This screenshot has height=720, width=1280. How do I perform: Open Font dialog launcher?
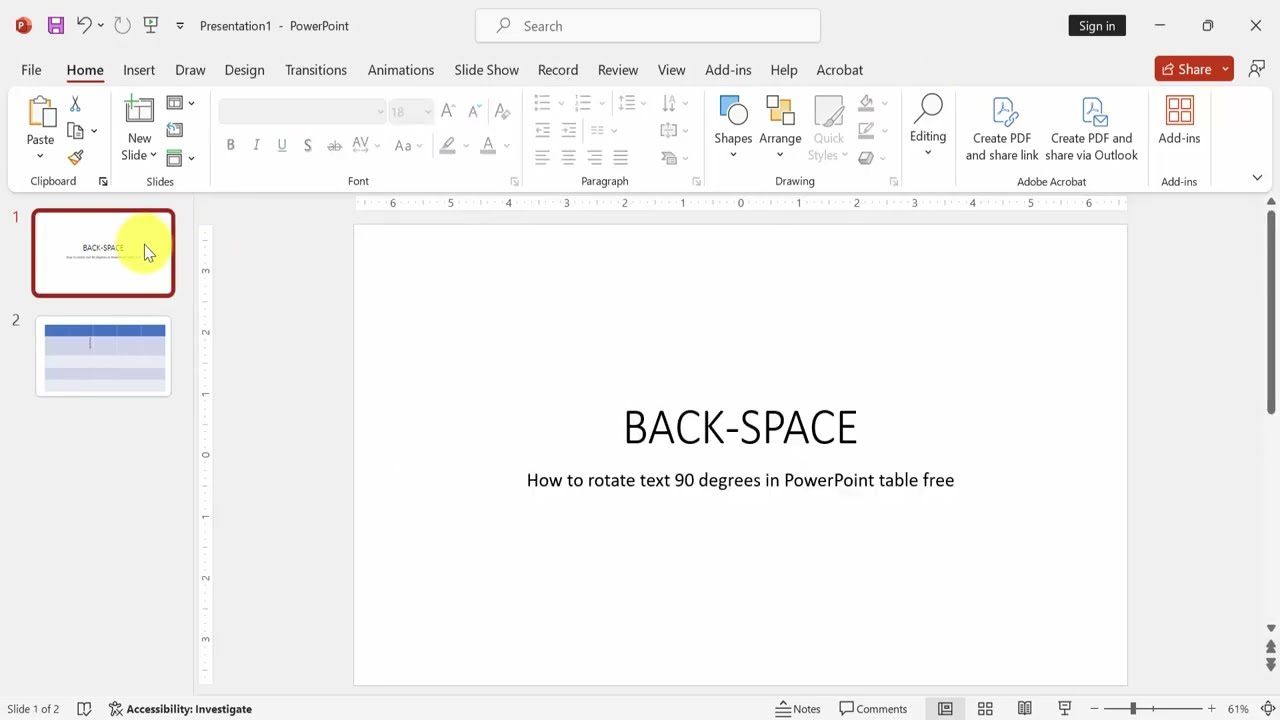tap(514, 182)
